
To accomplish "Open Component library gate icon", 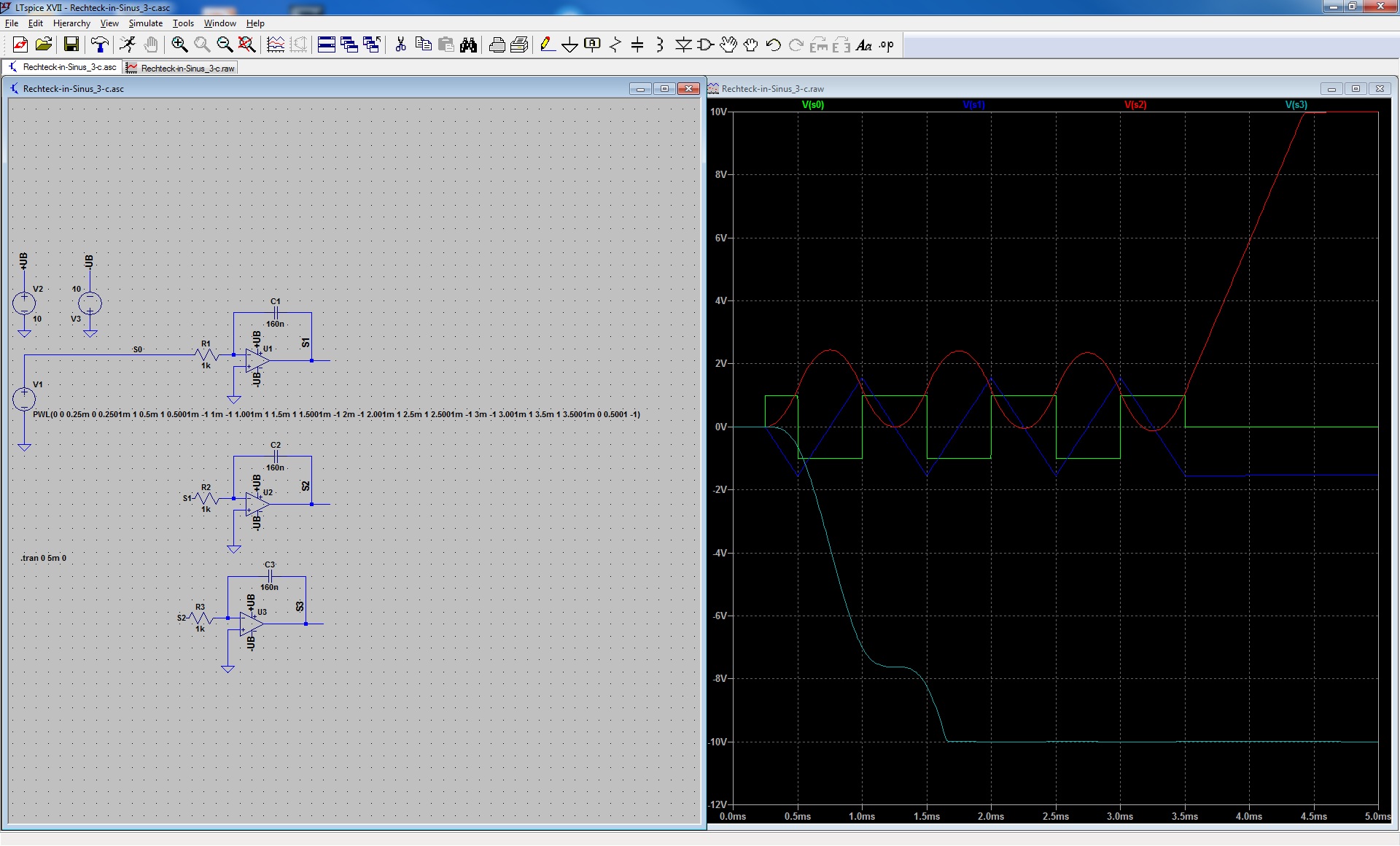I will click(706, 45).
